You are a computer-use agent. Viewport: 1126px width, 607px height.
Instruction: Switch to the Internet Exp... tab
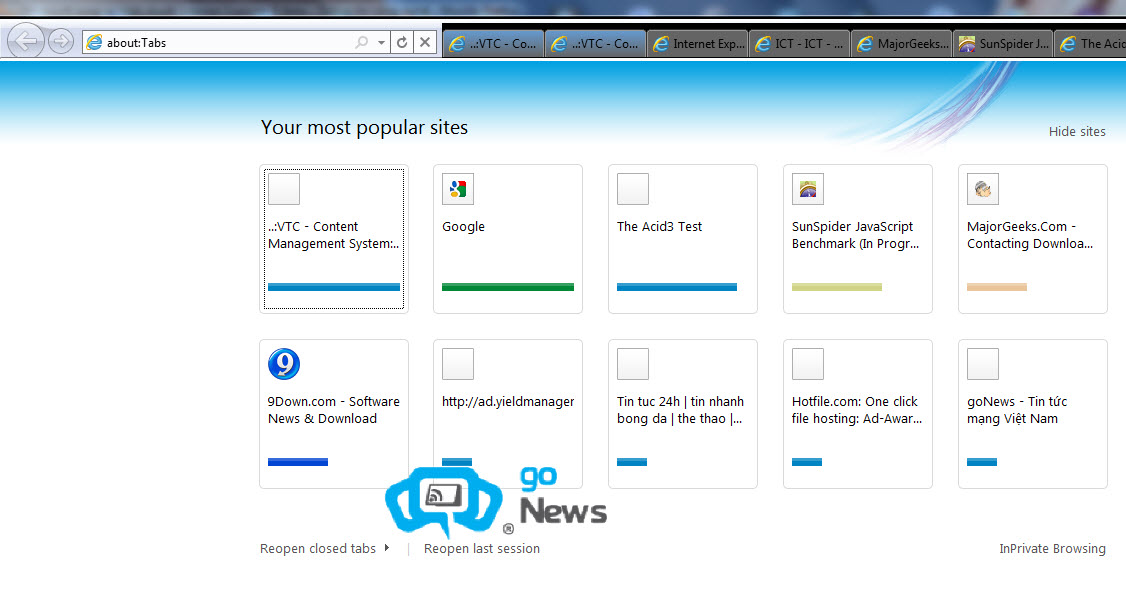(697, 44)
